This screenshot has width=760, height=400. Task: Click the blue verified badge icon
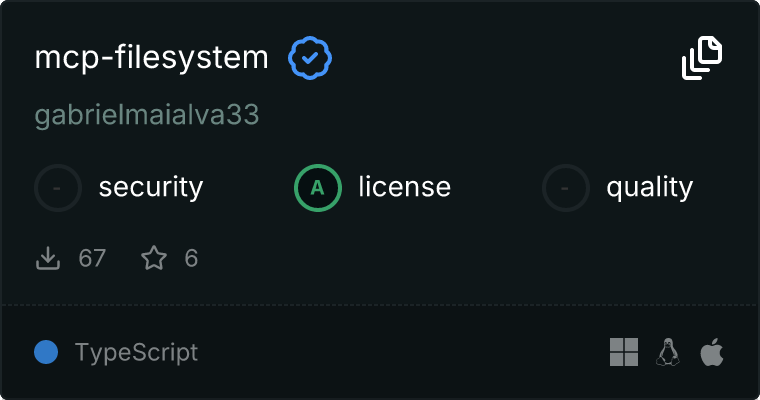(310, 58)
